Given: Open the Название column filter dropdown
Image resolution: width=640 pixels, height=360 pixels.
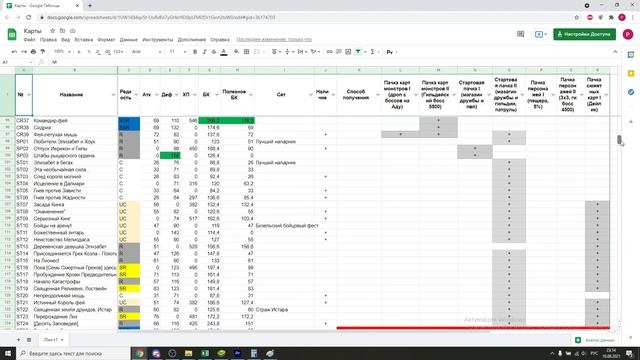Looking at the screenshot, I should tap(113, 95).
